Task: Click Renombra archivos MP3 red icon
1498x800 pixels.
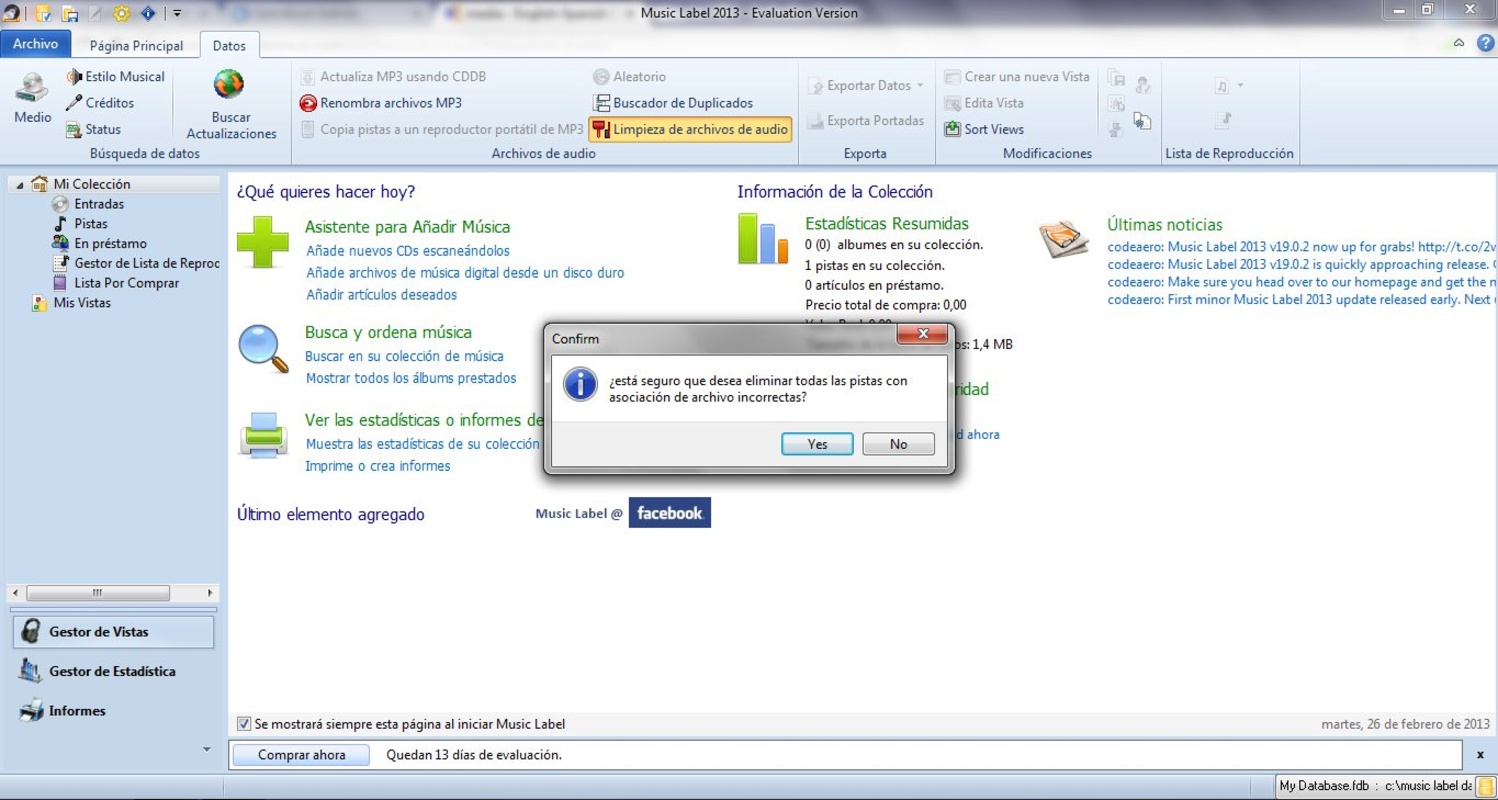Action: [x=308, y=103]
